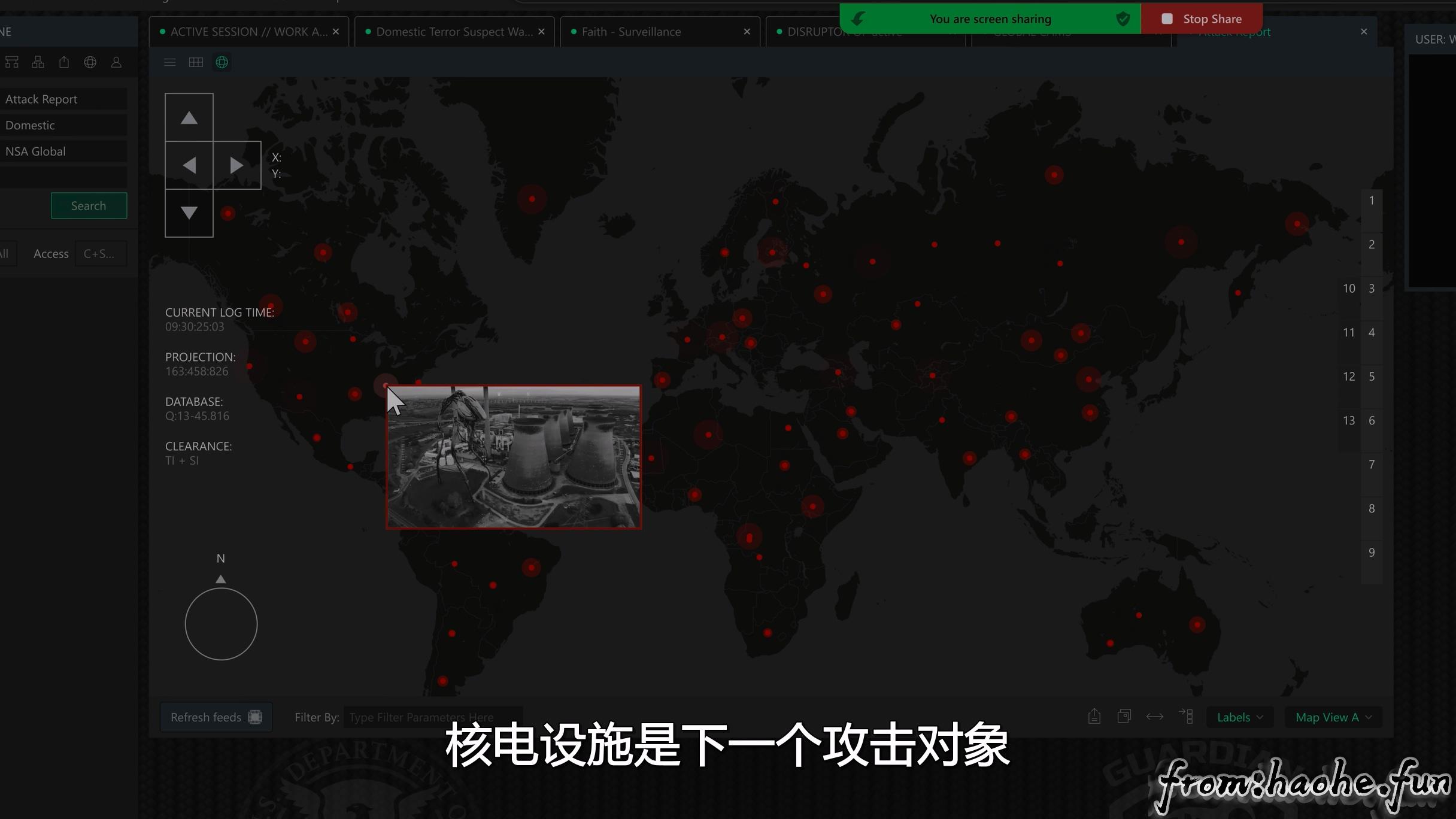1456x819 pixels.
Task: Click the shield icon in screen sharing bar
Action: (1123, 19)
